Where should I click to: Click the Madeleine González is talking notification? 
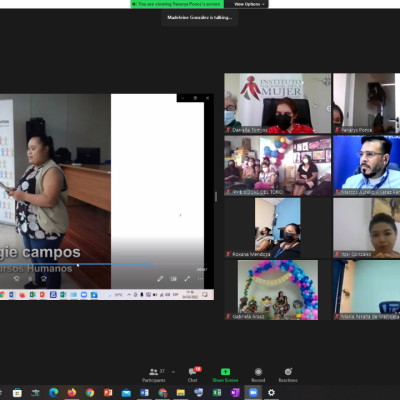(x=200, y=17)
